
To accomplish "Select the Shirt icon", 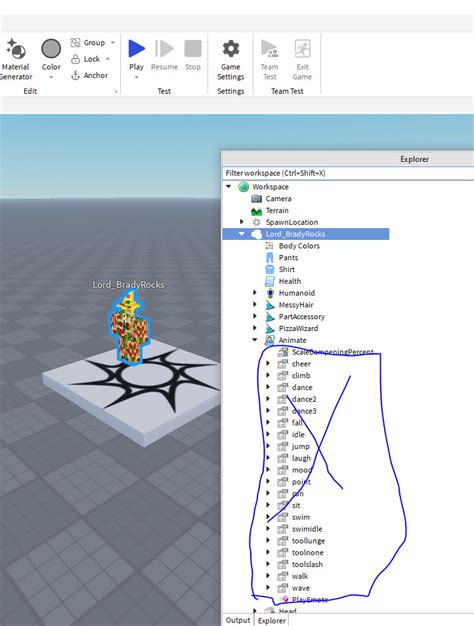I will coord(270,269).
